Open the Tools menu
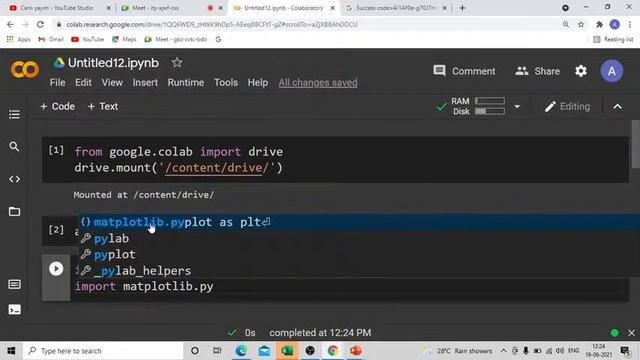Screen dimensions: 640x360 point(226,82)
